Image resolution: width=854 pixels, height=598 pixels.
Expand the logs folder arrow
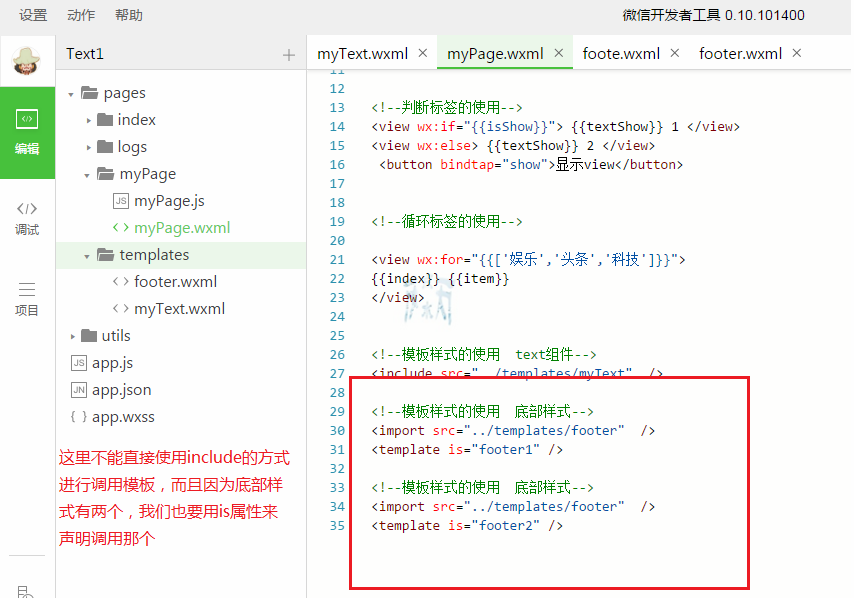tap(88, 148)
